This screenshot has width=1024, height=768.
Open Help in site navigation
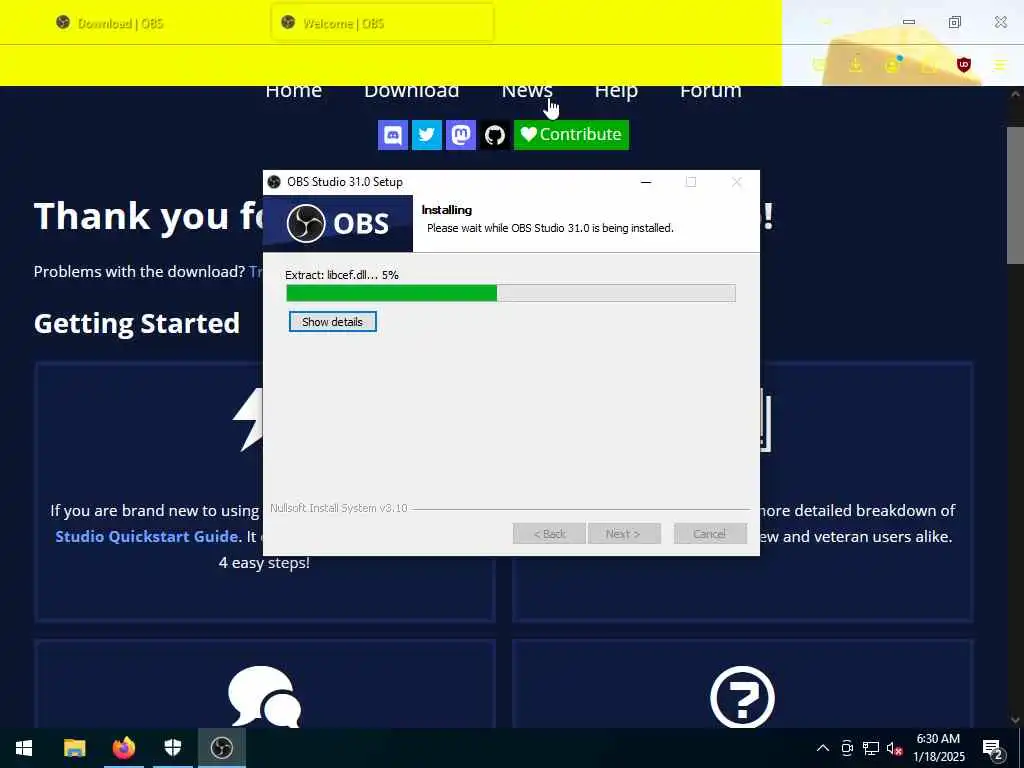coord(616,91)
